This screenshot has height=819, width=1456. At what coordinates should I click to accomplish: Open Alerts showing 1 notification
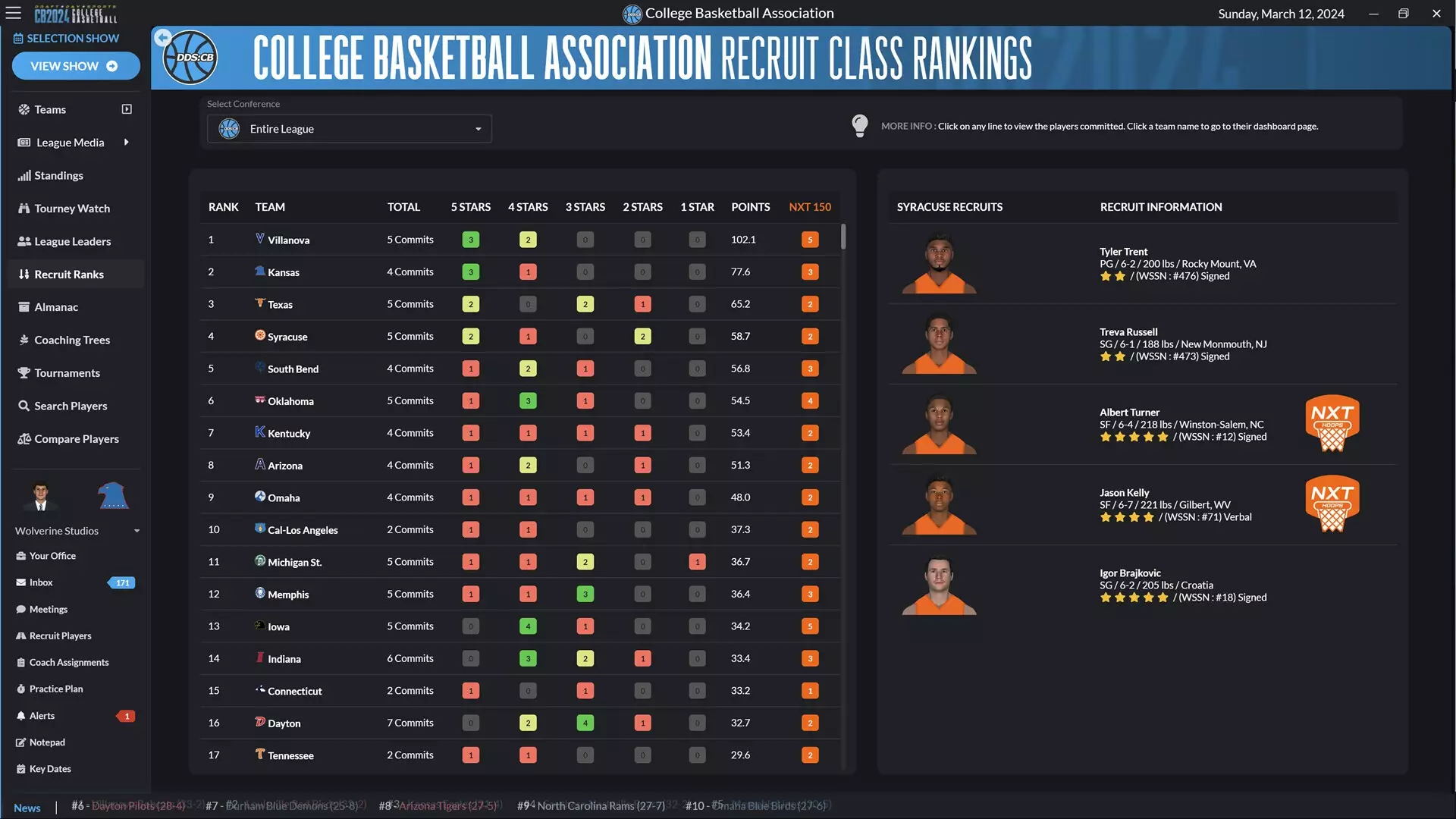tap(42, 715)
